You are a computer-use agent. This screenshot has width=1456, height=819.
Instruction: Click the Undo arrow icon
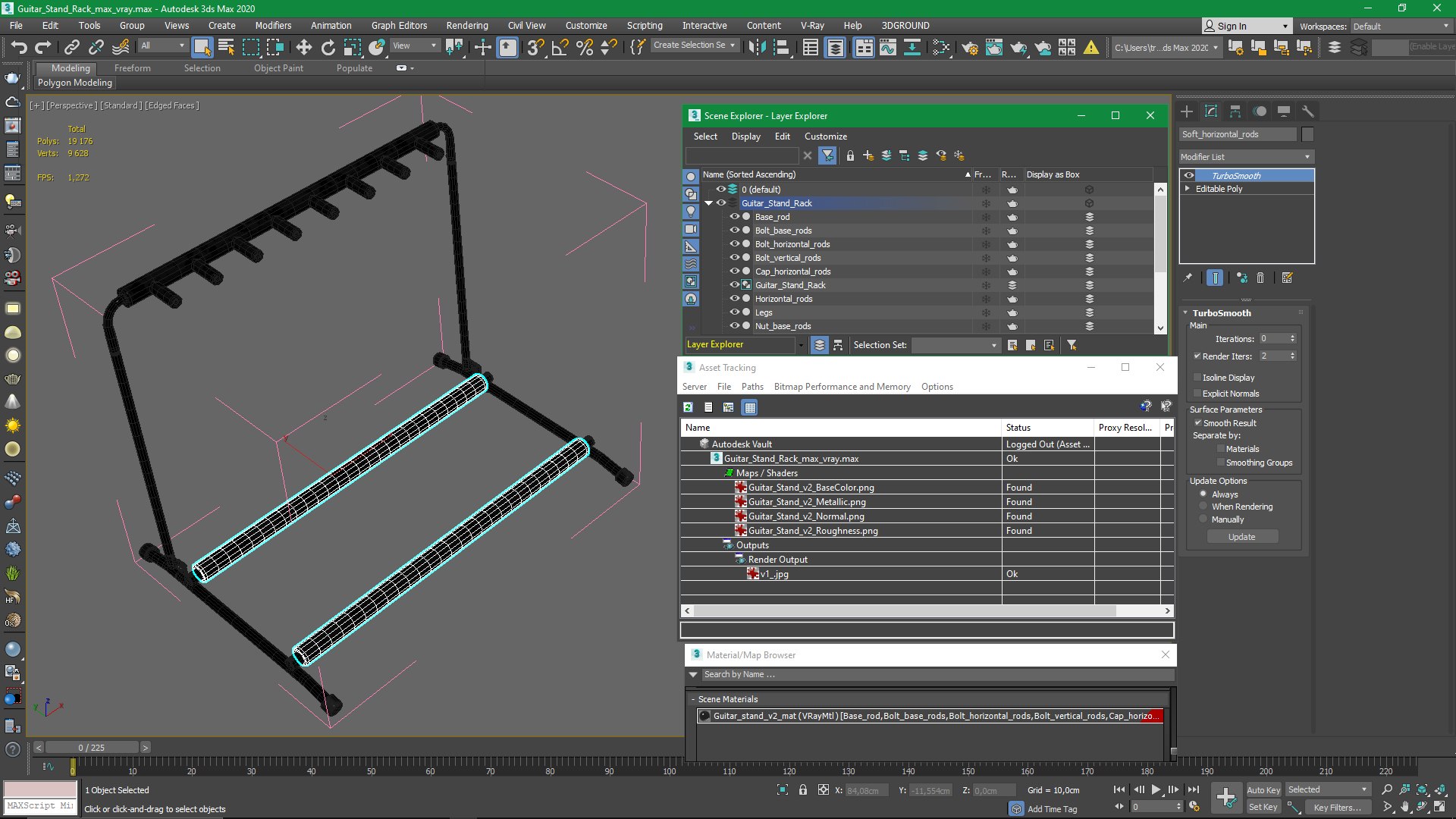point(19,47)
